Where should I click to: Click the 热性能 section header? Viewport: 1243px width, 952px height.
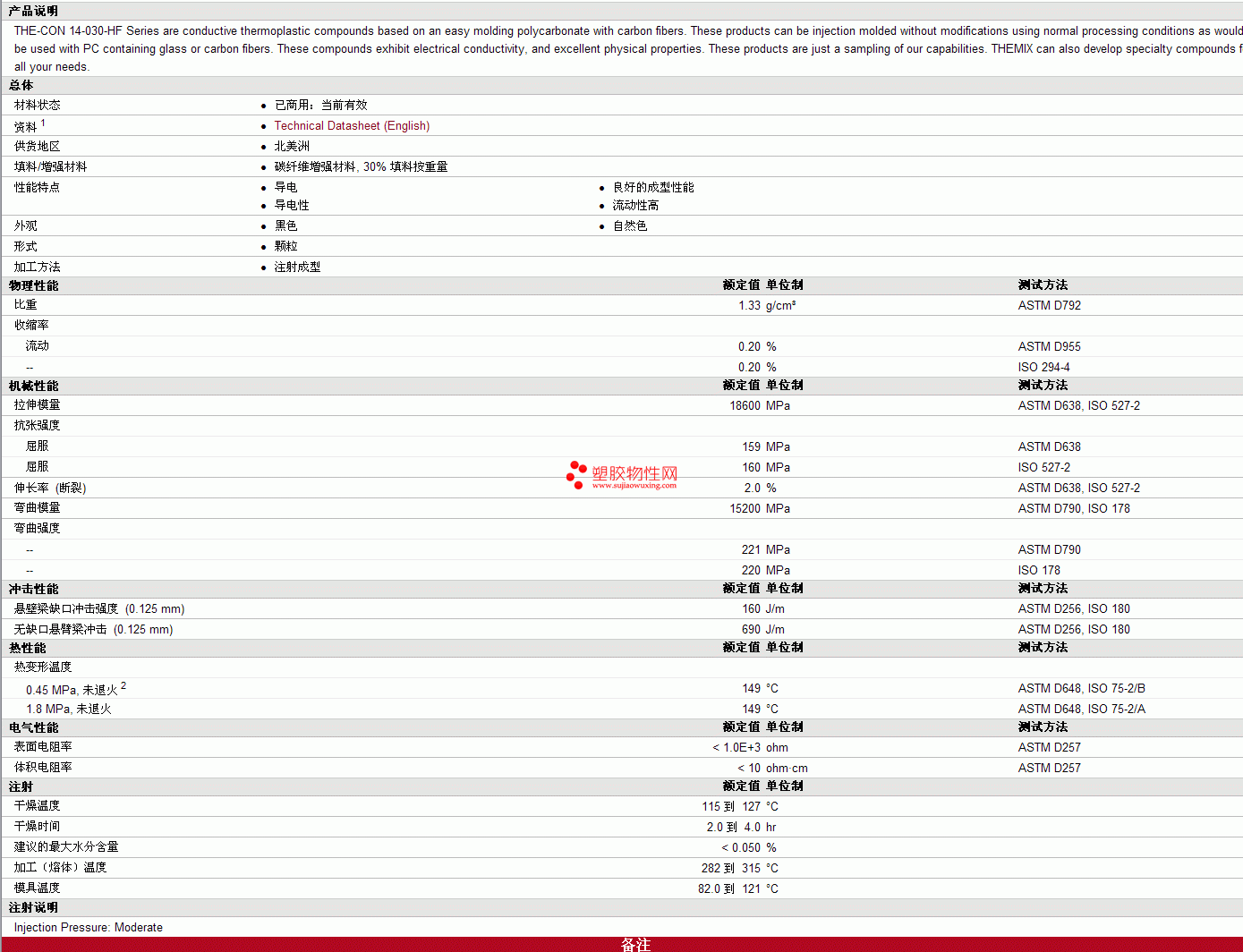click(27, 649)
